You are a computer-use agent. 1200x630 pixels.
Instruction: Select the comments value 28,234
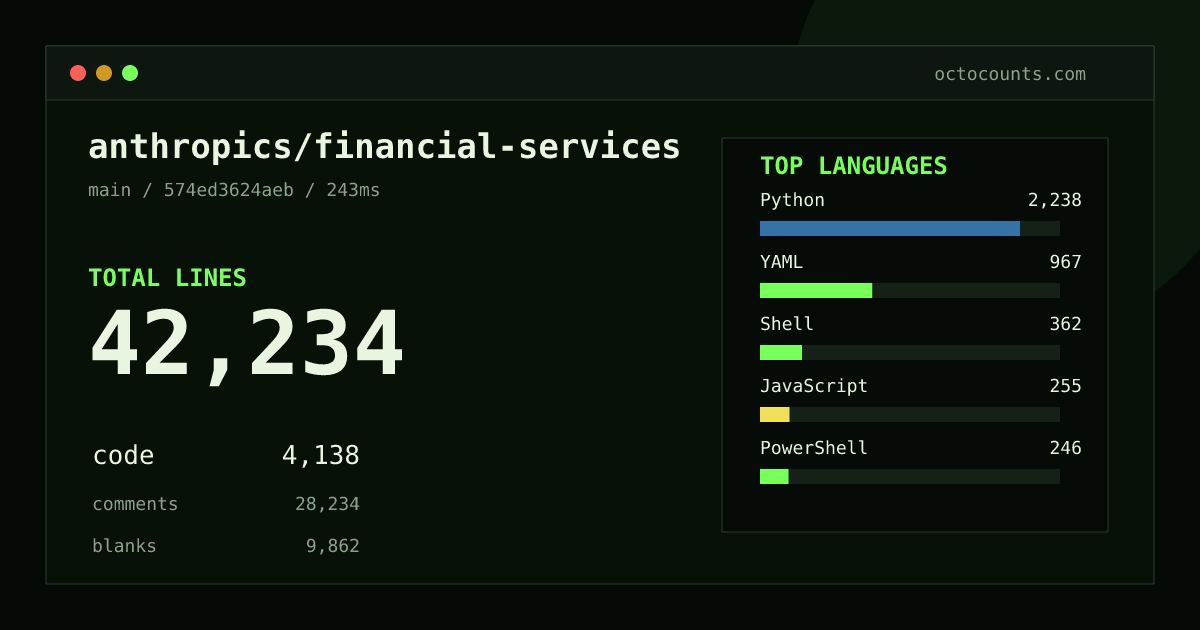(x=327, y=504)
